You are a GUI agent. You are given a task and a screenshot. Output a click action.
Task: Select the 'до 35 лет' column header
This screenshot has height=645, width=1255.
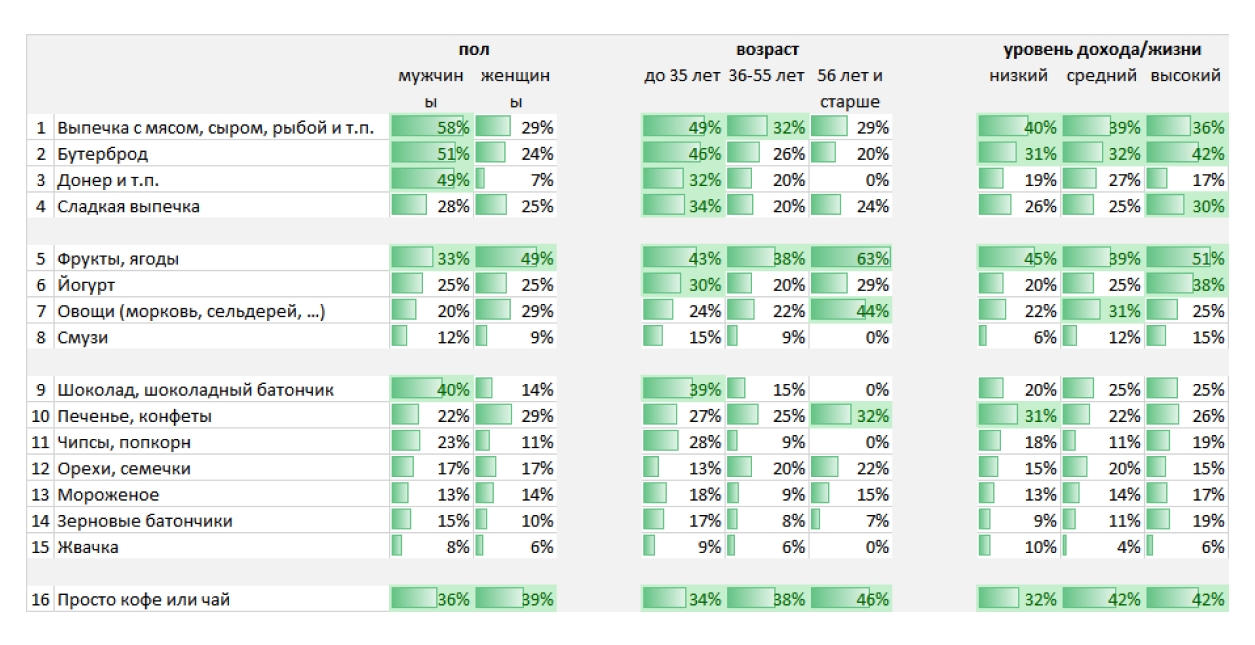[682, 76]
